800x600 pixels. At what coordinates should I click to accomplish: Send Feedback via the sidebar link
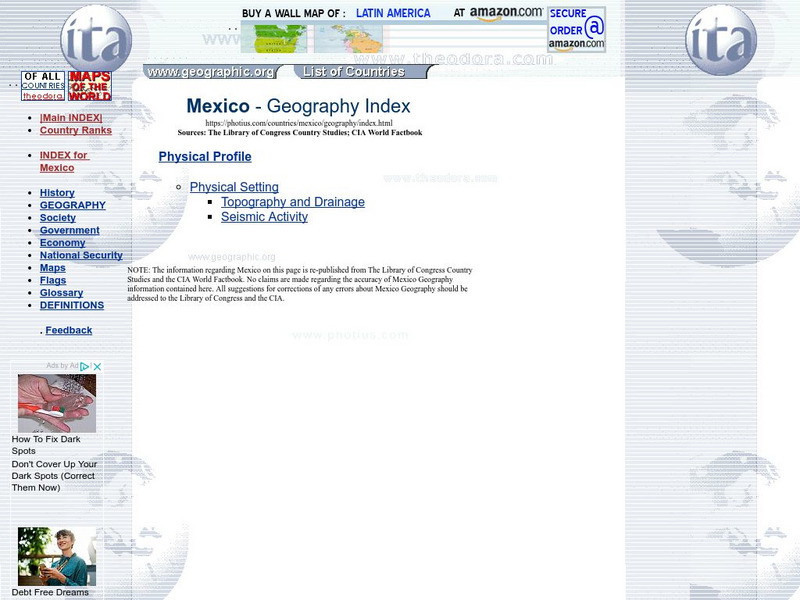point(70,330)
